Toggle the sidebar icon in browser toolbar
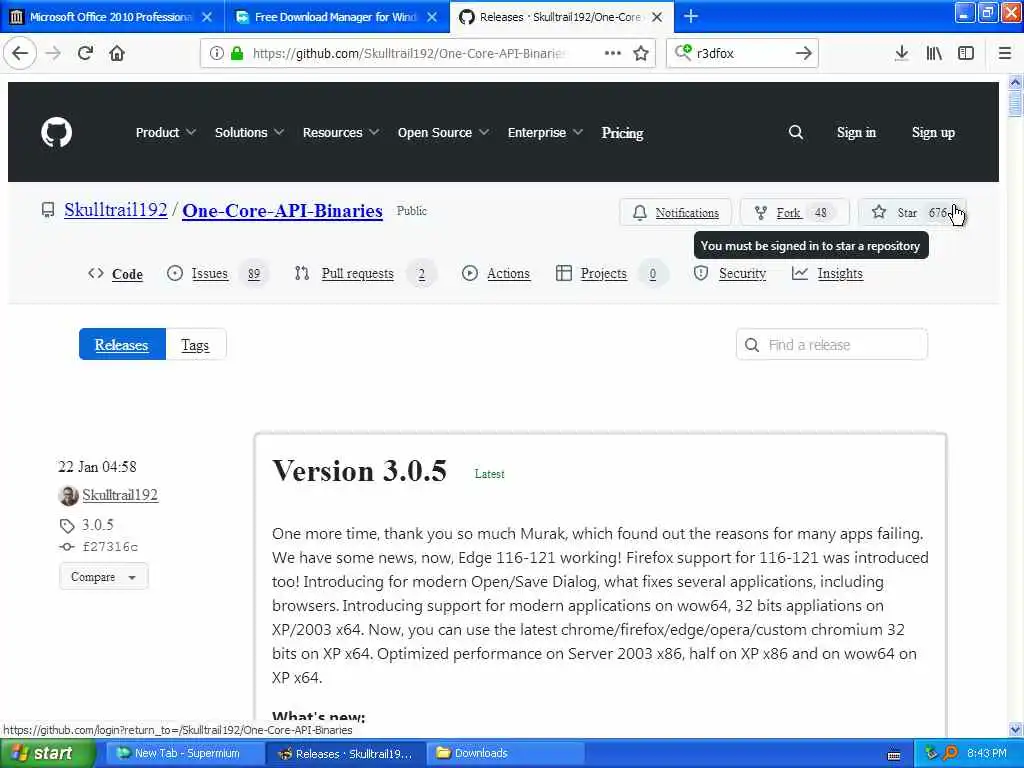1024x768 pixels. click(x=966, y=54)
